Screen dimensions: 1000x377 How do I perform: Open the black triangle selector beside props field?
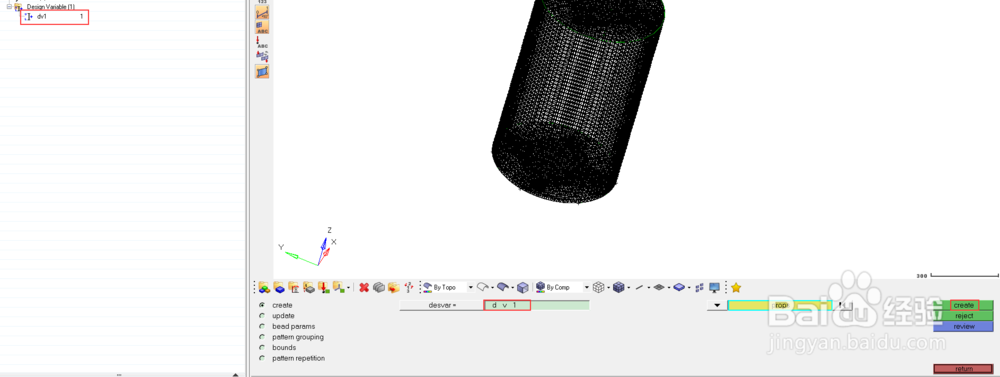(717, 306)
